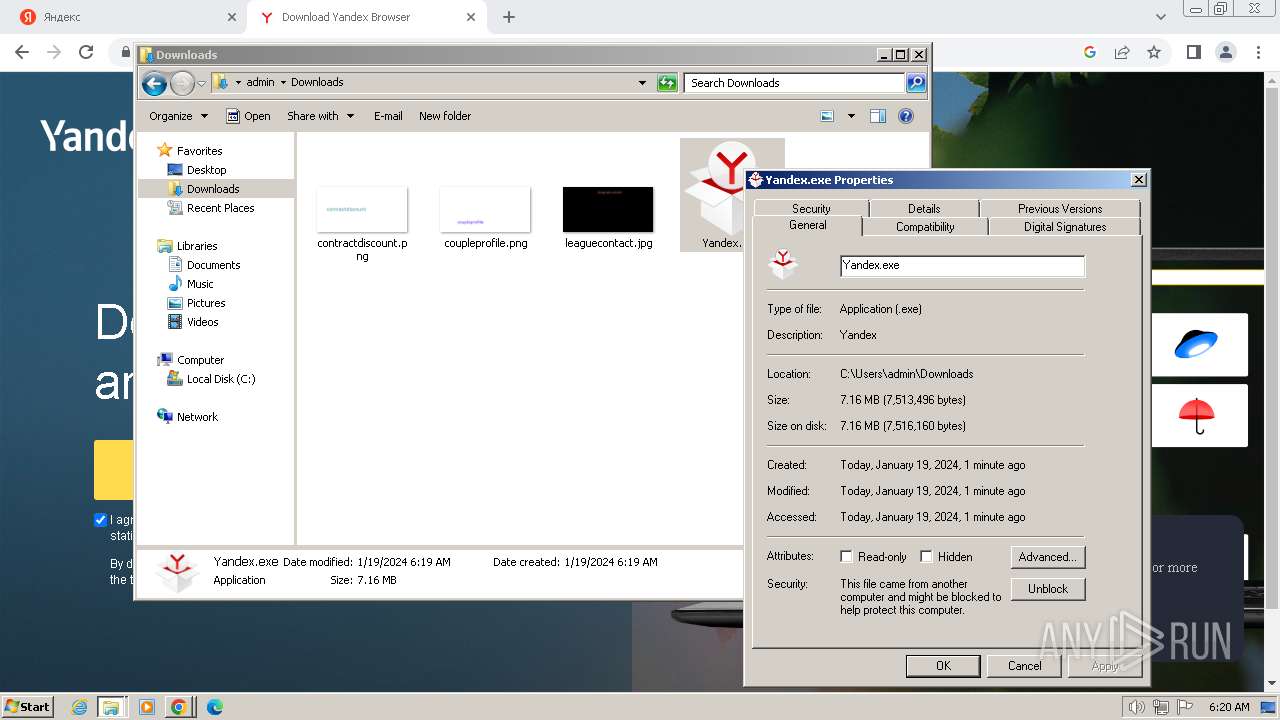Open Recent Places in navigation pane
Viewport: 1280px width, 720px height.
click(220, 208)
